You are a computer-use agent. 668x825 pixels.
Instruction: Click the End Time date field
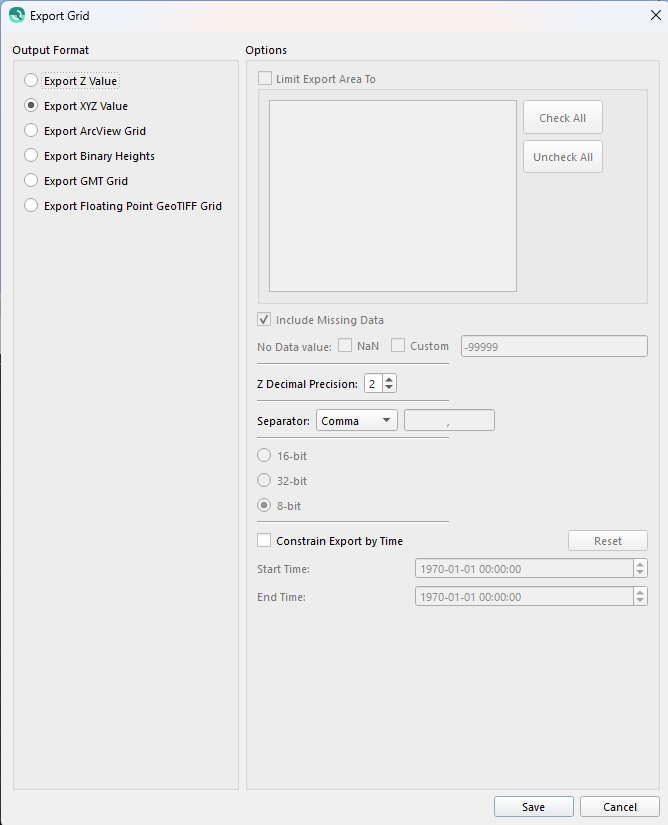pos(524,597)
